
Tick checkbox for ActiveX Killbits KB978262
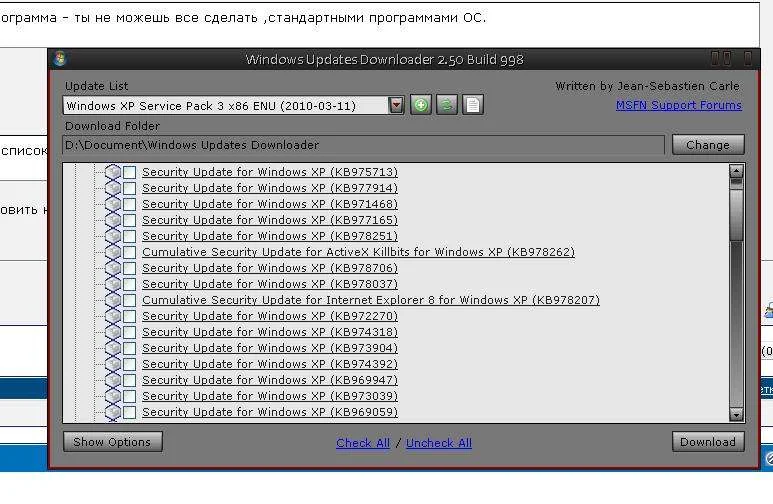pos(130,252)
